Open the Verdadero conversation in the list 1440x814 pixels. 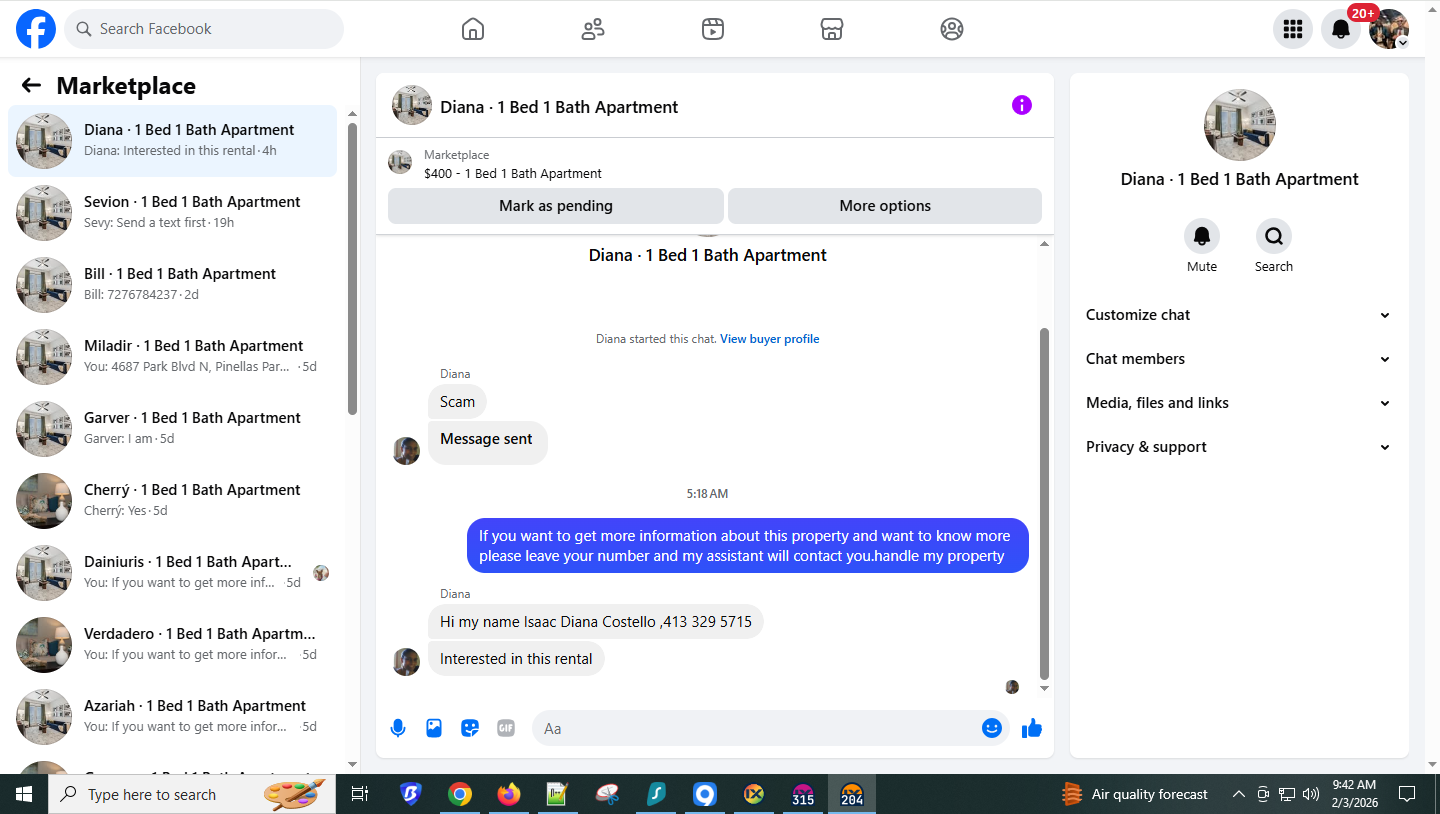coord(173,645)
